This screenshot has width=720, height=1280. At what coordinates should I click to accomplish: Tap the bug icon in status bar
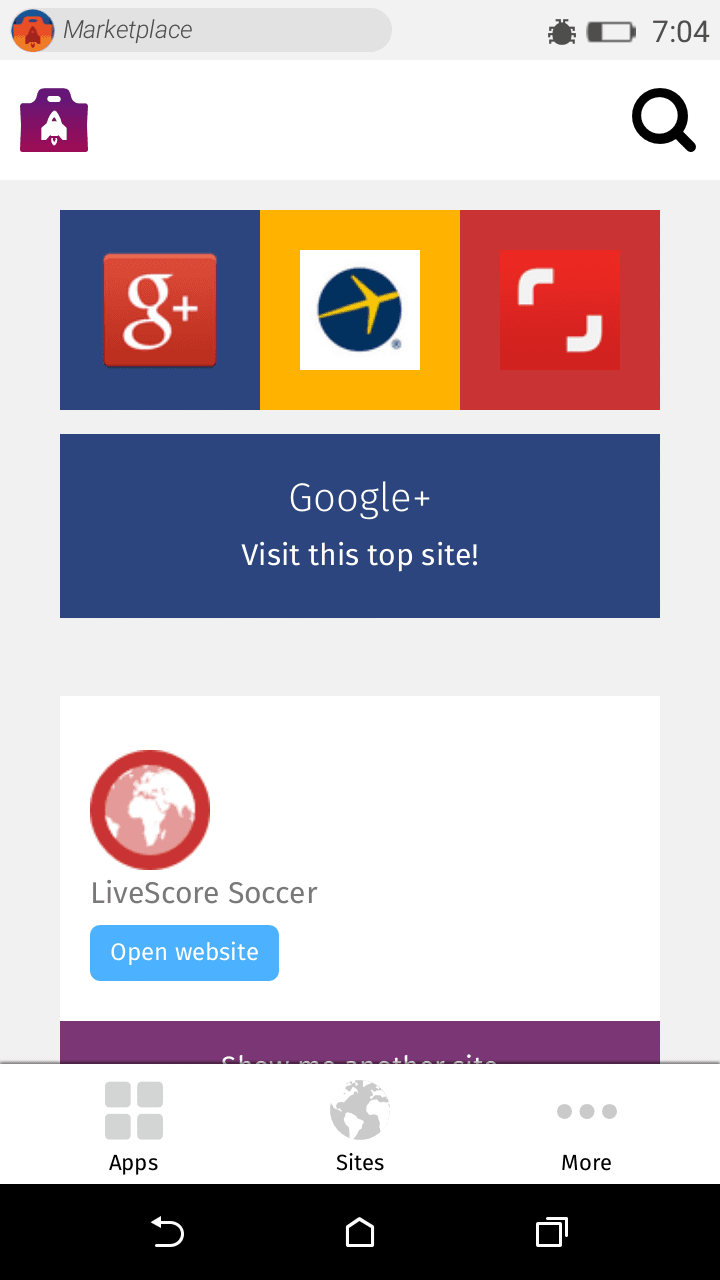[x=562, y=32]
